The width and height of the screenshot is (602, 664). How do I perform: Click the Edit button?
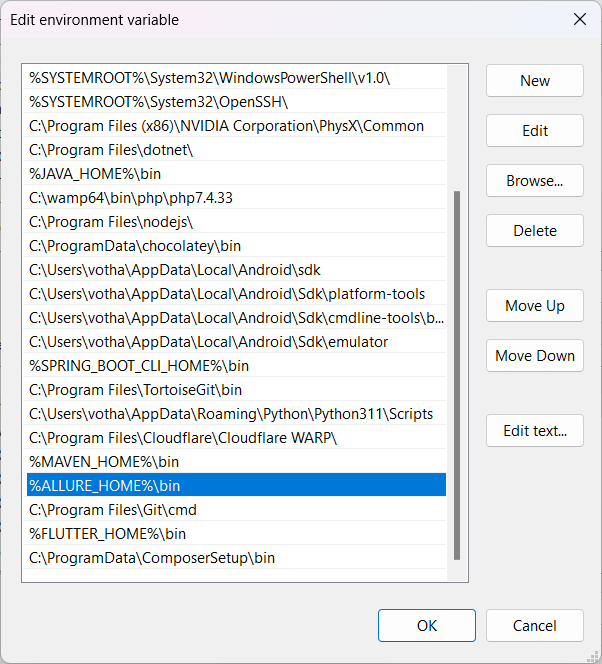click(535, 130)
